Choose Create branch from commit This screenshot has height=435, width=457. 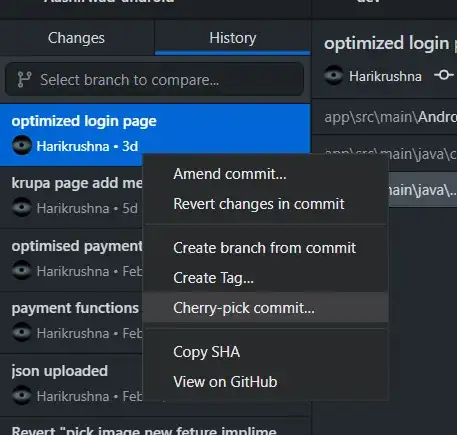click(266, 248)
